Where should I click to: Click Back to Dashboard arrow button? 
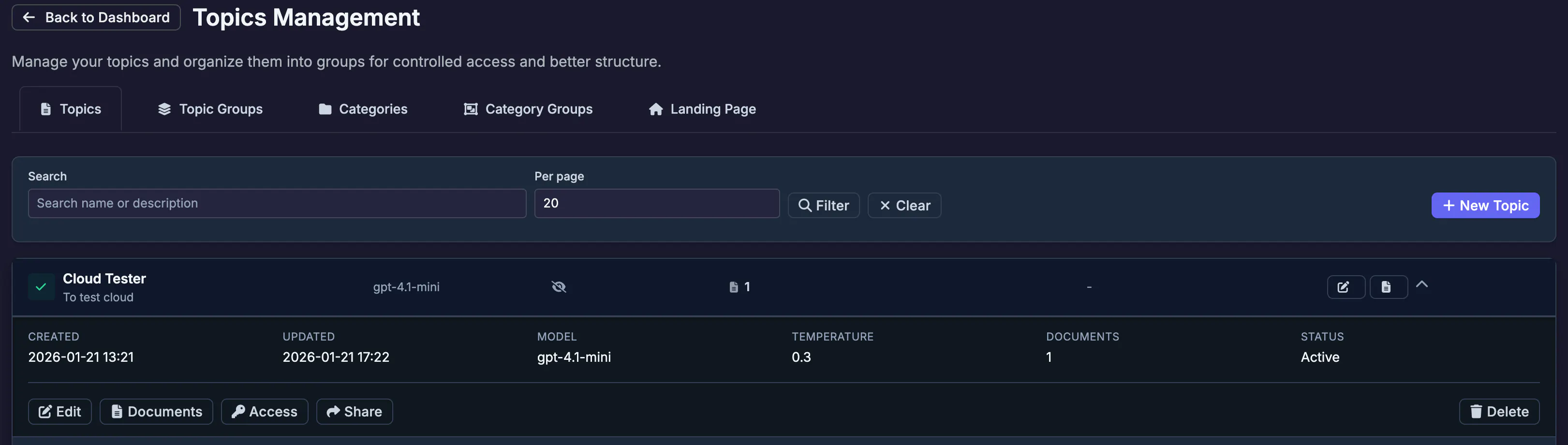click(x=96, y=17)
